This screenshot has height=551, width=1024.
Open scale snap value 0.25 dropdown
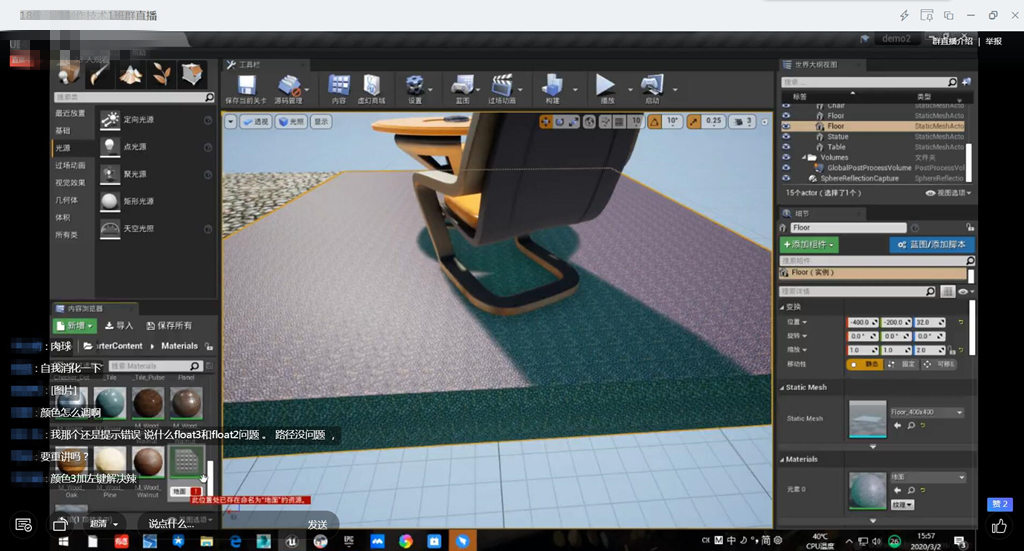pos(714,121)
